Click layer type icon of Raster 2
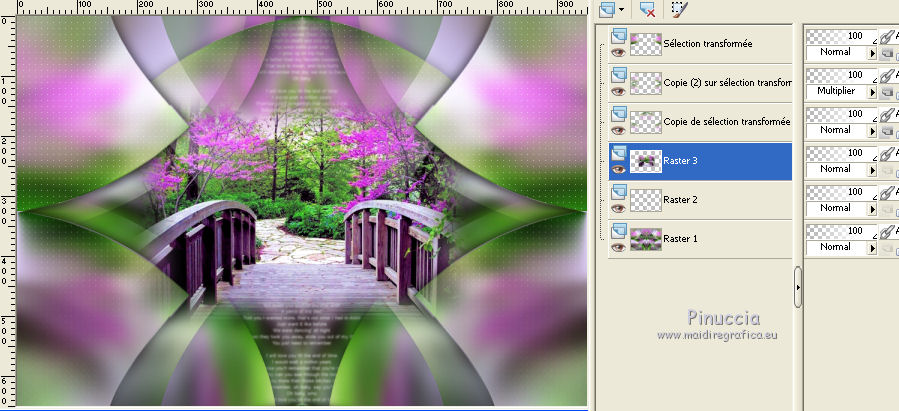The width and height of the screenshot is (899, 411). [619, 193]
